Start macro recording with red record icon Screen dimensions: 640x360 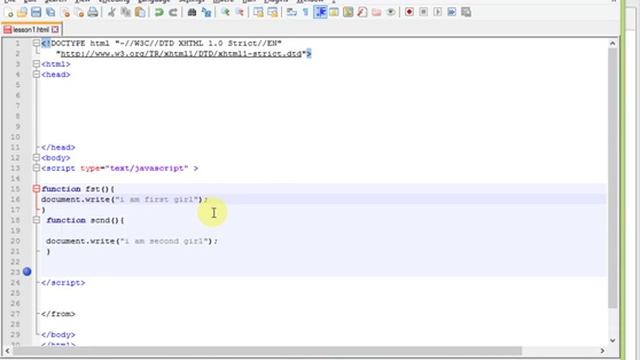click(409, 12)
